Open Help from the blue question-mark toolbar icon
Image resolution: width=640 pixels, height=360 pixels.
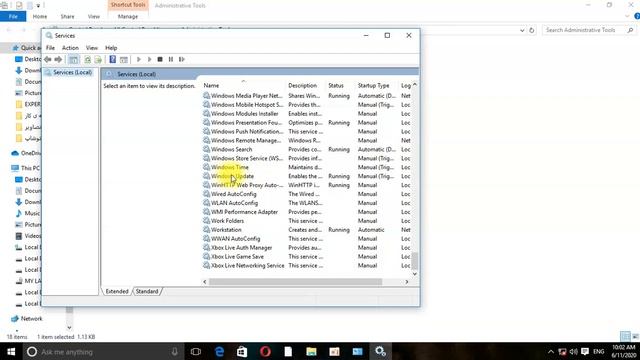[x=113, y=60]
